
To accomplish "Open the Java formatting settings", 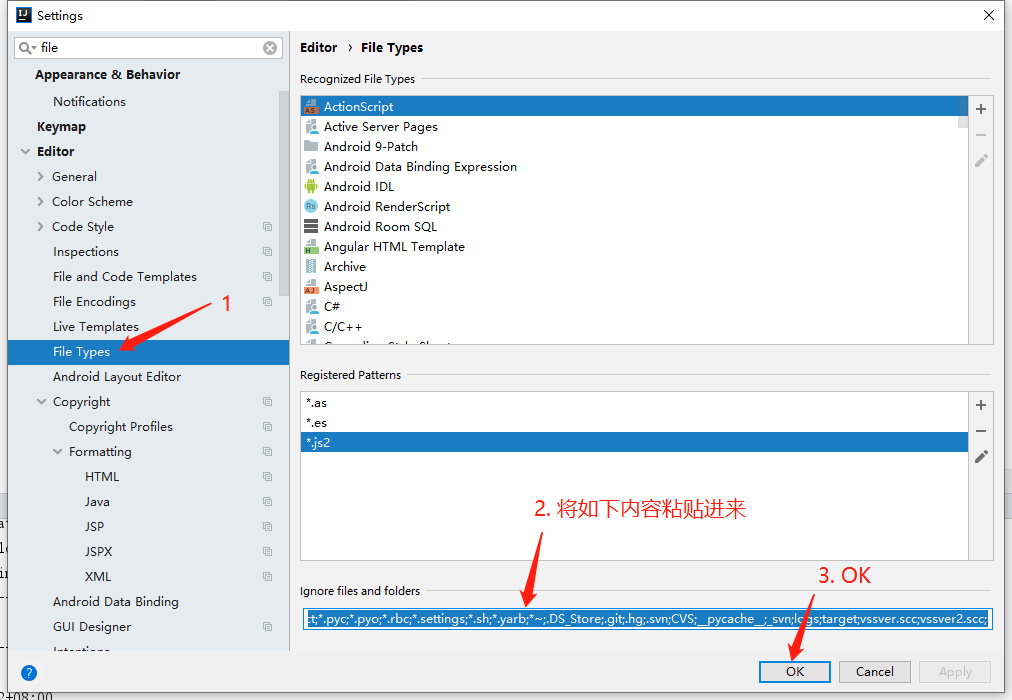I will [x=97, y=502].
